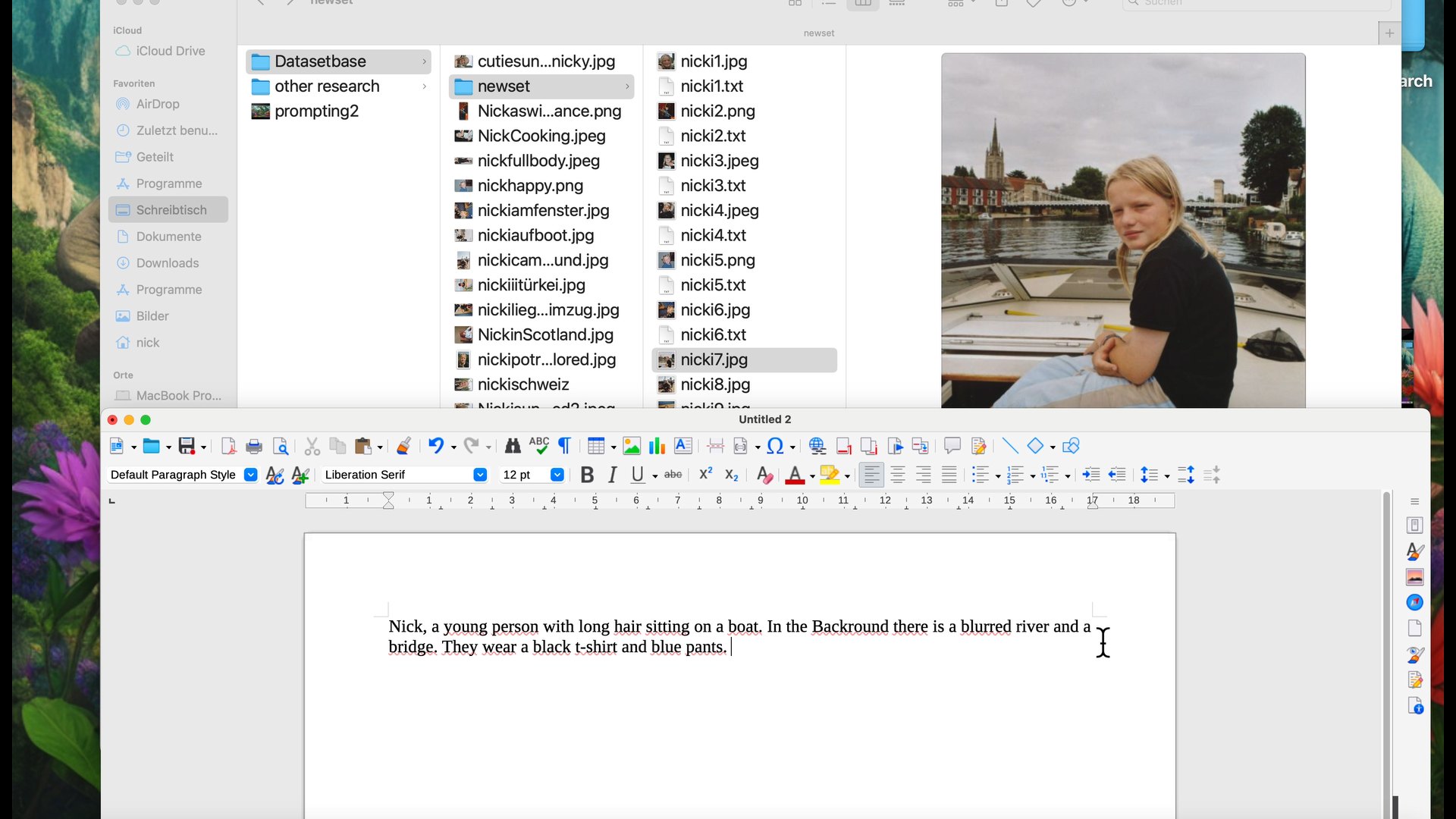Click the Increase Indent icon
The height and width of the screenshot is (819, 1456).
click(1091, 475)
